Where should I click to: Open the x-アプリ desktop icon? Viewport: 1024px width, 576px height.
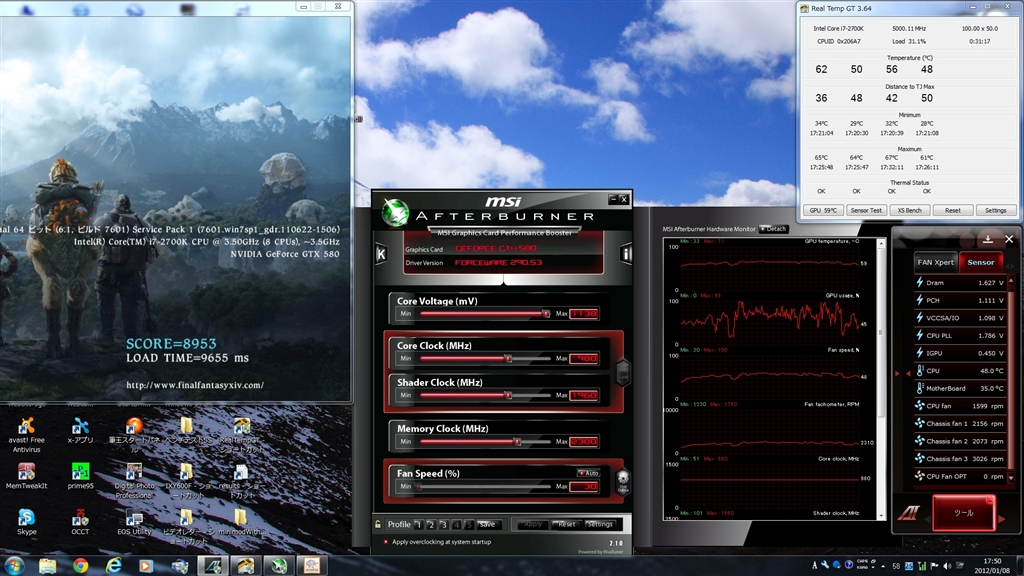click(x=80, y=431)
